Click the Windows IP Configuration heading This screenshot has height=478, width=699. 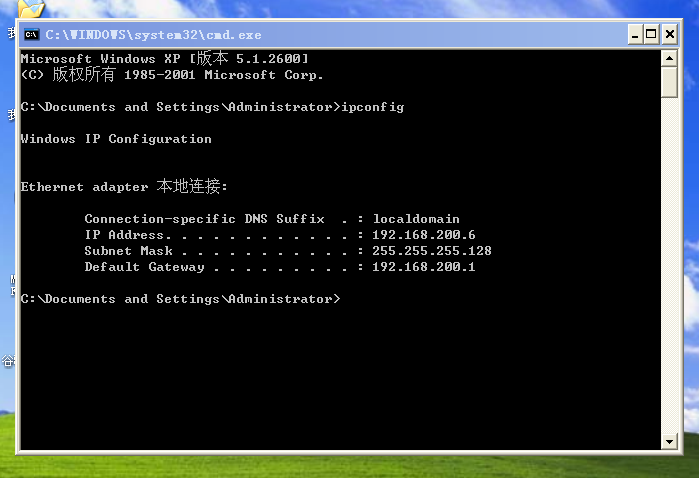pyautogui.click(x=116, y=139)
